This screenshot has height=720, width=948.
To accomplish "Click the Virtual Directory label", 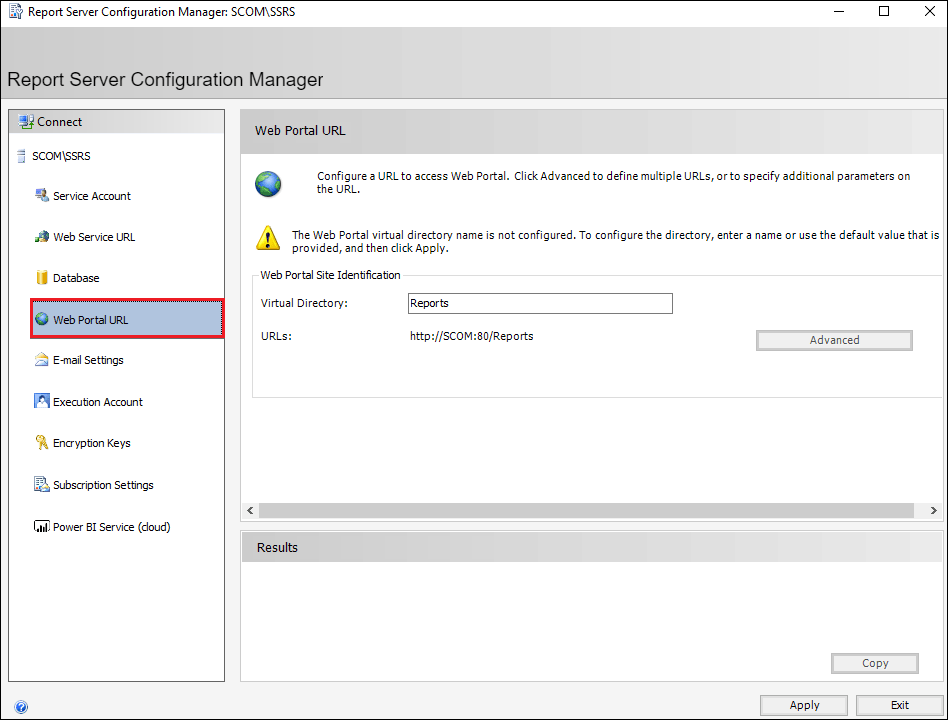I will (304, 303).
